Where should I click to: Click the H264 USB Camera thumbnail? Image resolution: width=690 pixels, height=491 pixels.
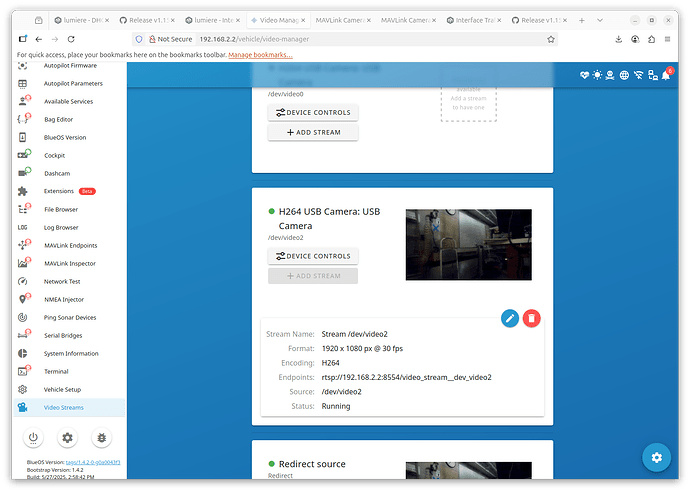[468, 245]
